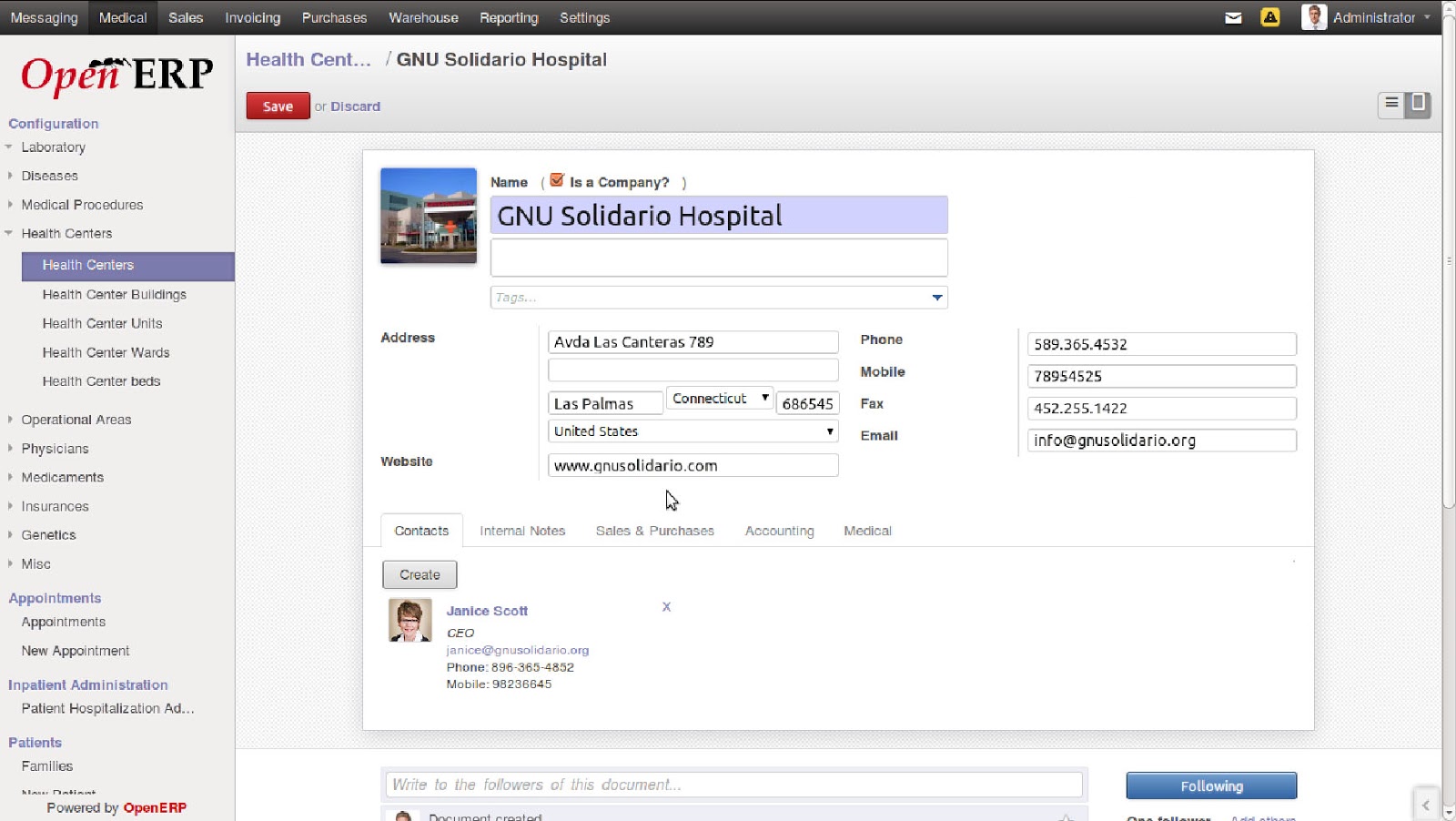Open the Purchases menu
Viewport: 1456px width, 821px height.
click(x=334, y=17)
